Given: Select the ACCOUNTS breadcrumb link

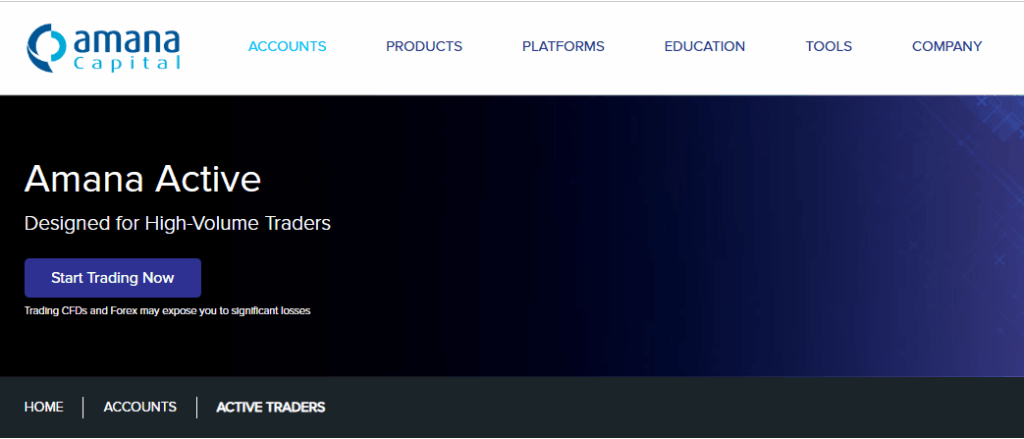Looking at the screenshot, I should click(140, 407).
